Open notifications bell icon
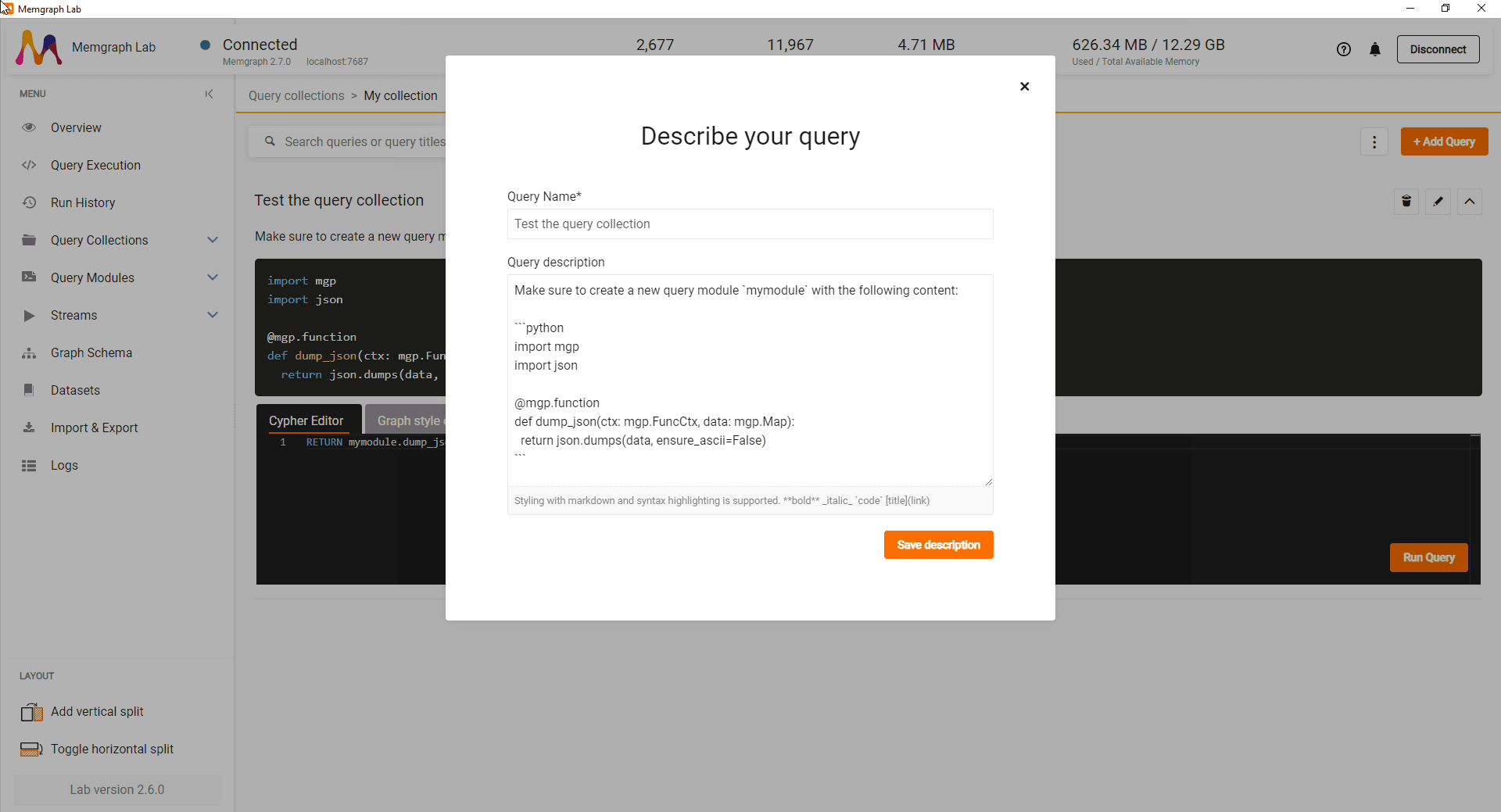The image size is (1501, 812). pyautogui.click(x=1375, y=49)
